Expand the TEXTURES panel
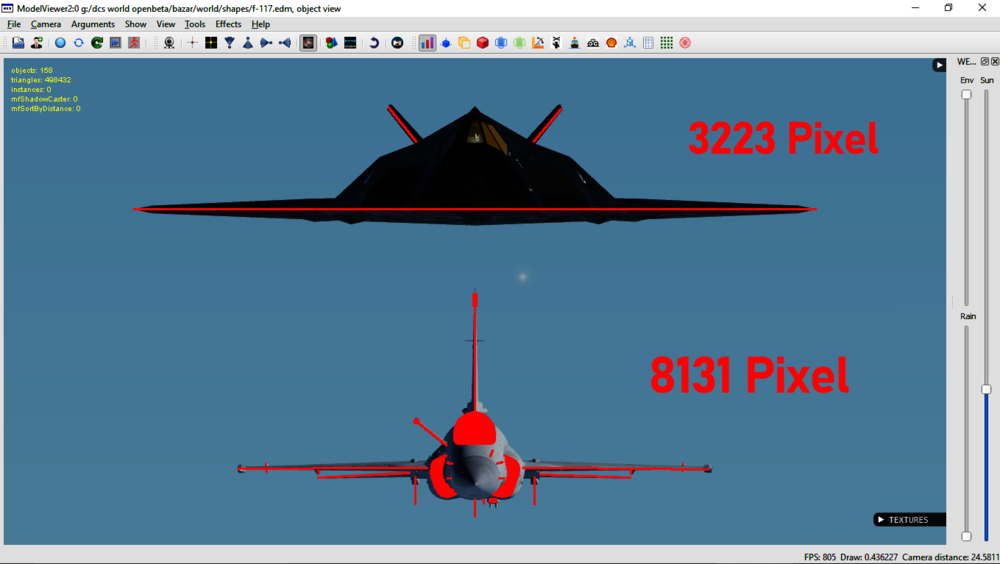 click(x=909, y=519)
